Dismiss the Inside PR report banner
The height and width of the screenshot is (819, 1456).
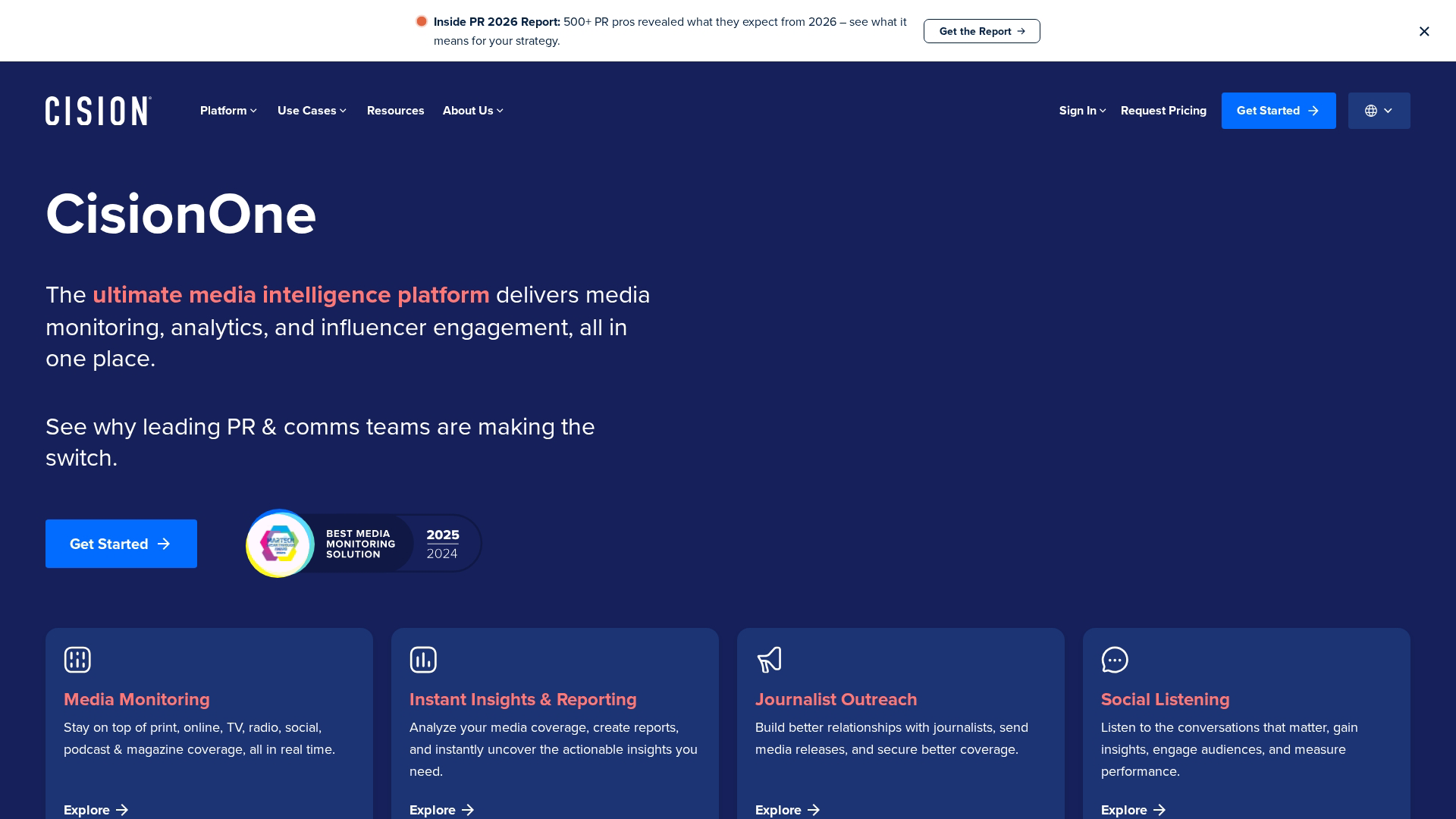pyautogui.click(x=1424, y=31)
